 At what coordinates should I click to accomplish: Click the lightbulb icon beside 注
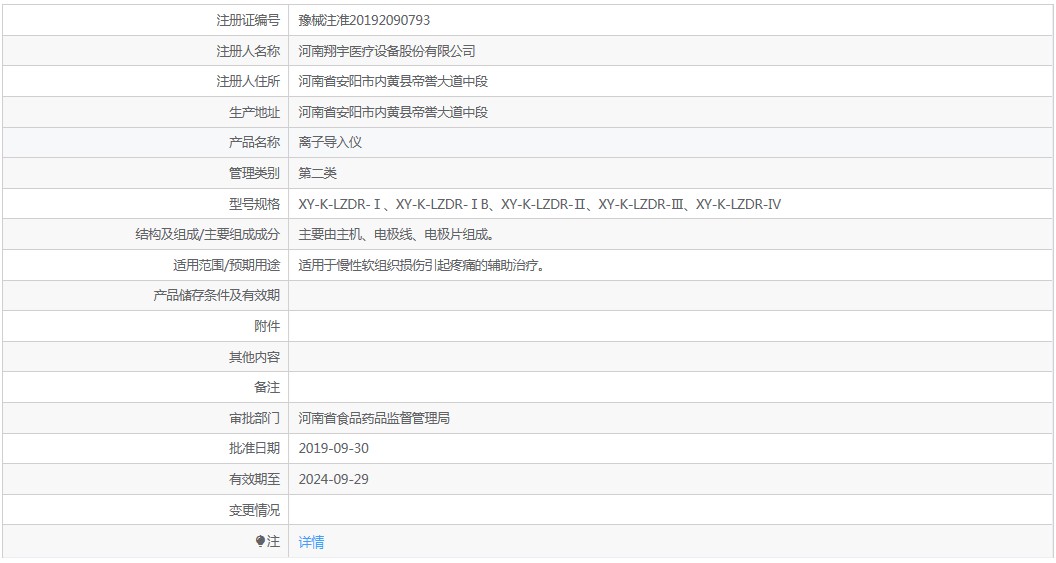tap(261, 541)
